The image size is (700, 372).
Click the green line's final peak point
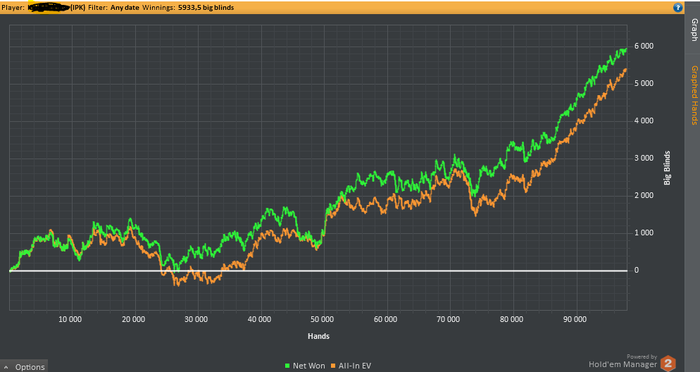pos(626,49)
